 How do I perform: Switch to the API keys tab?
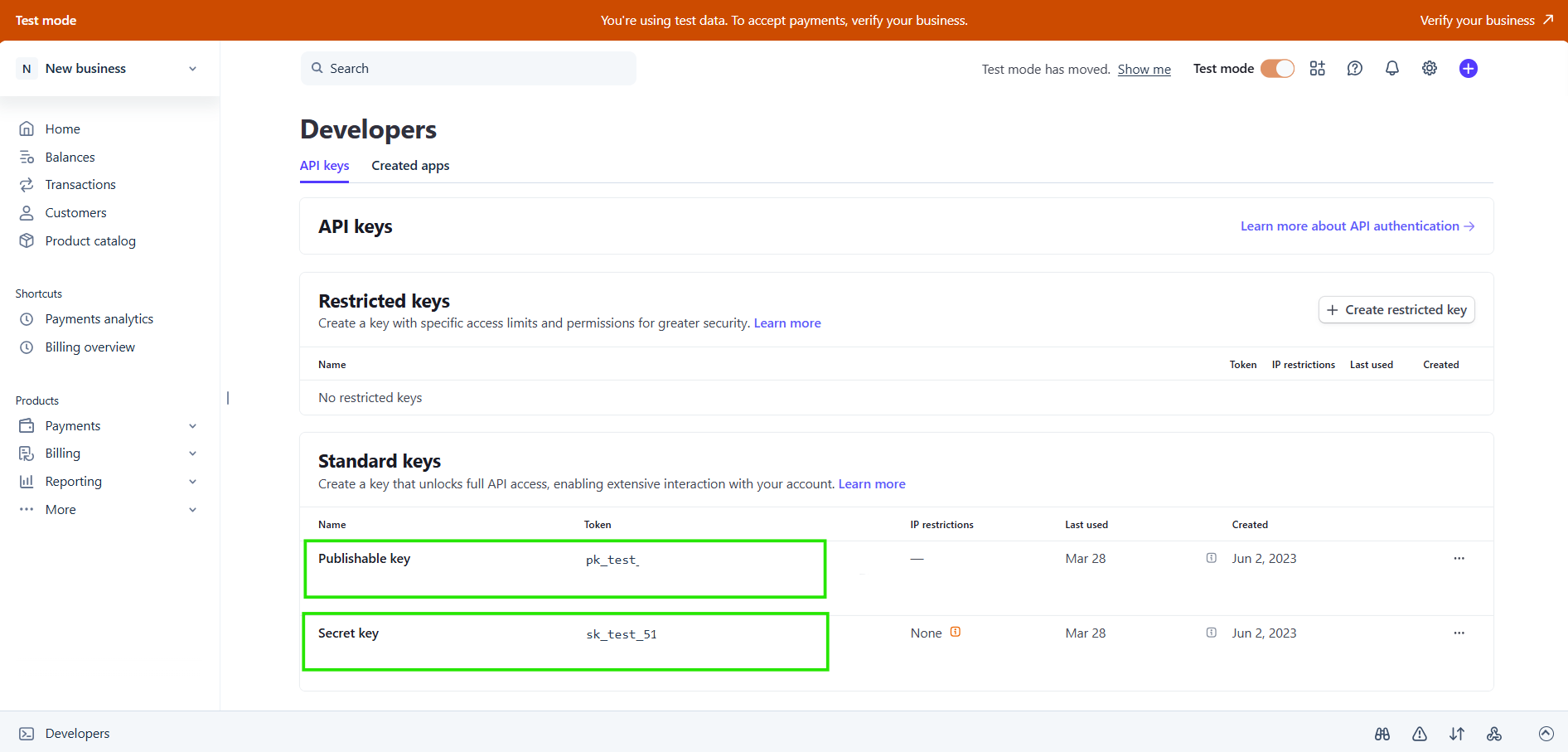coord(324,166)
